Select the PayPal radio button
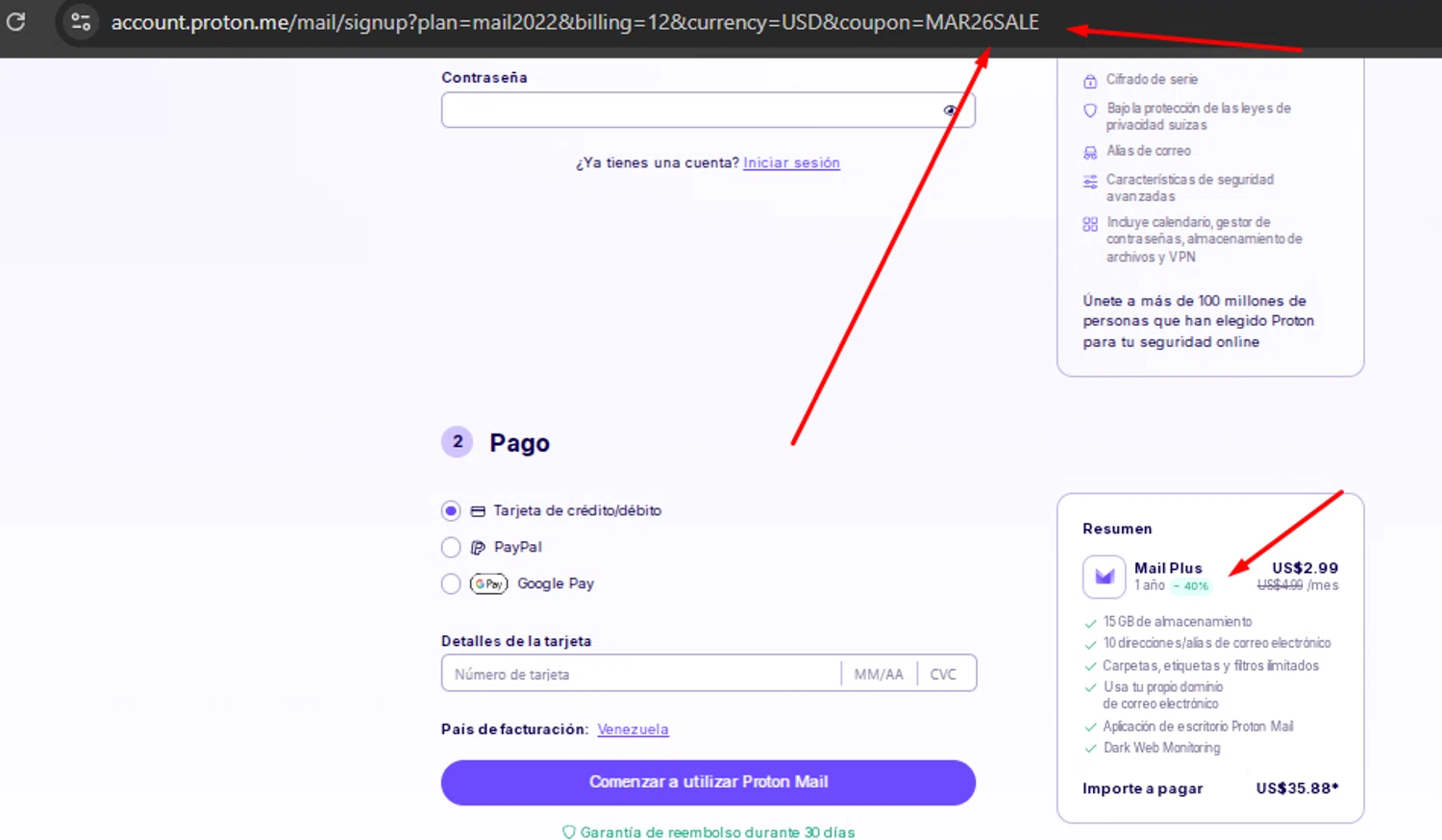1442x840 pixels. click(451, 547)
